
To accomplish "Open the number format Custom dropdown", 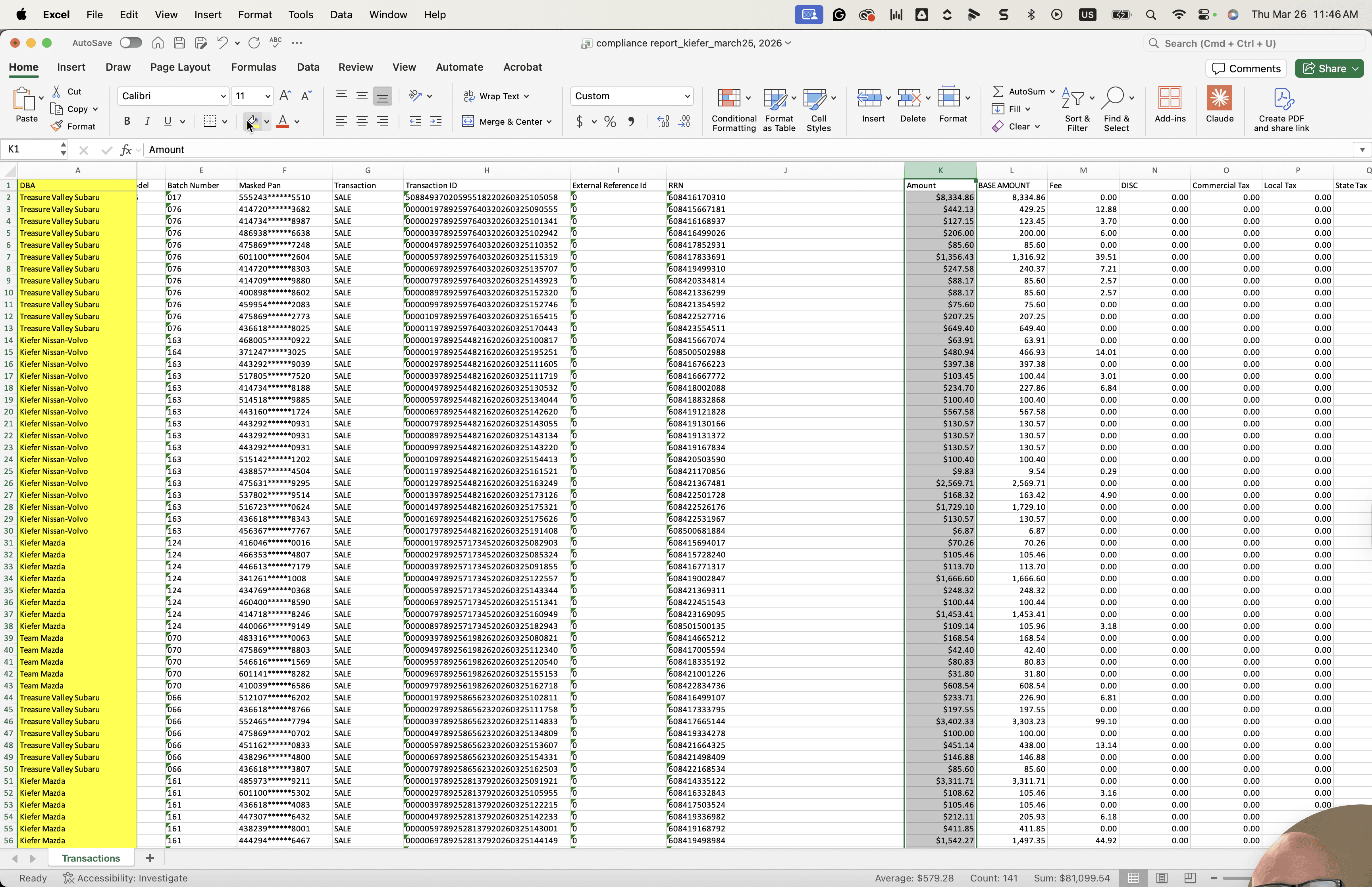I will (687, 96).
